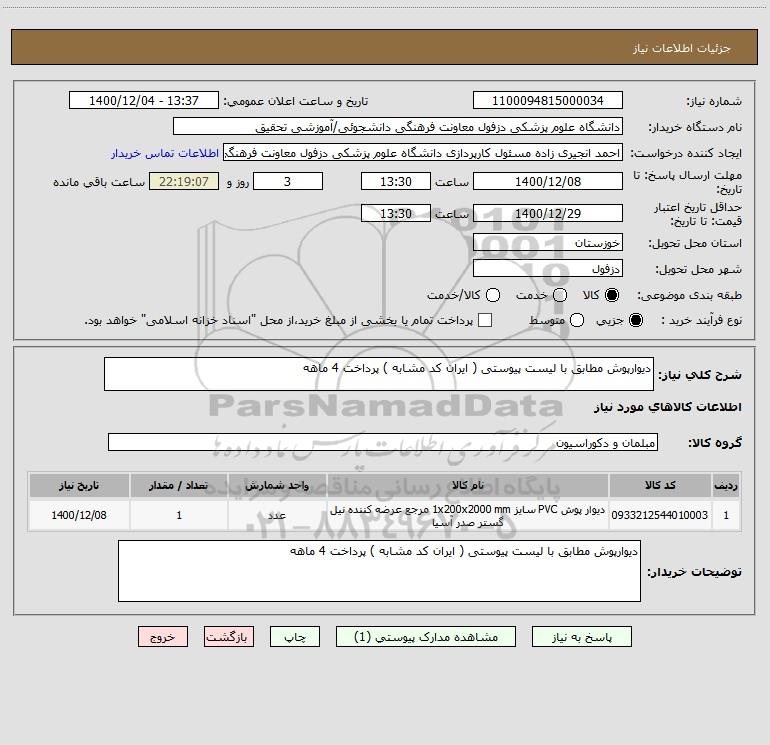Click the price validity time 13:30 field
770x745 pixels.
[396, 213]
